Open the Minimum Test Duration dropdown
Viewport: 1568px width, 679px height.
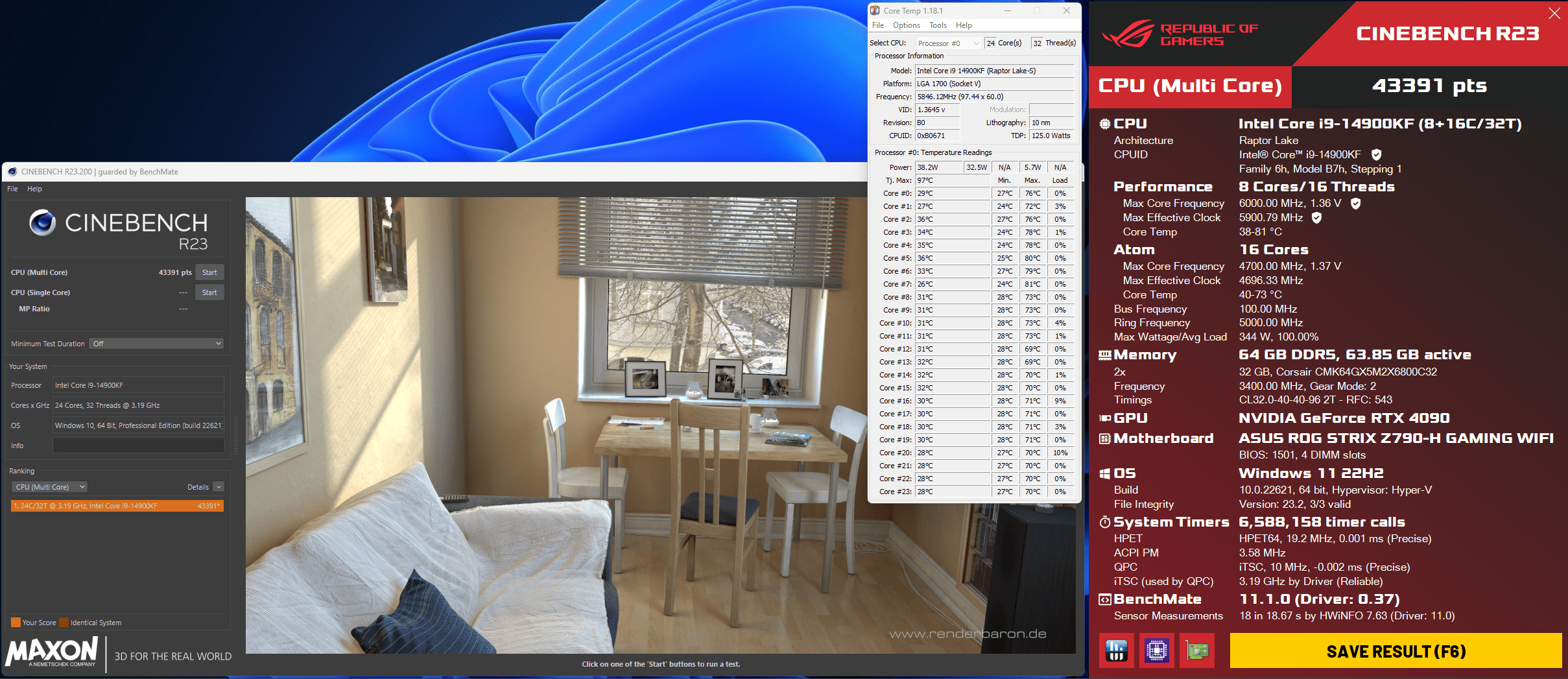156,344
